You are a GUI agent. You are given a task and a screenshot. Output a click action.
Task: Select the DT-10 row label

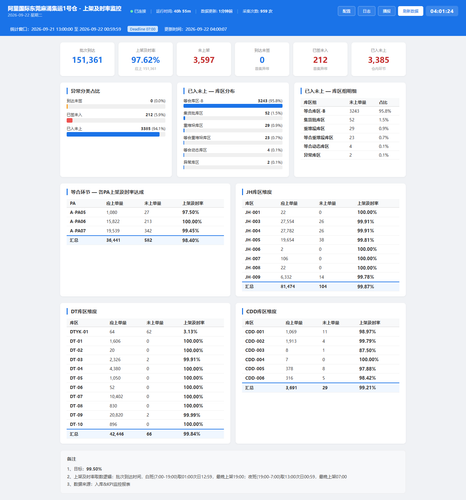point(76,424)
